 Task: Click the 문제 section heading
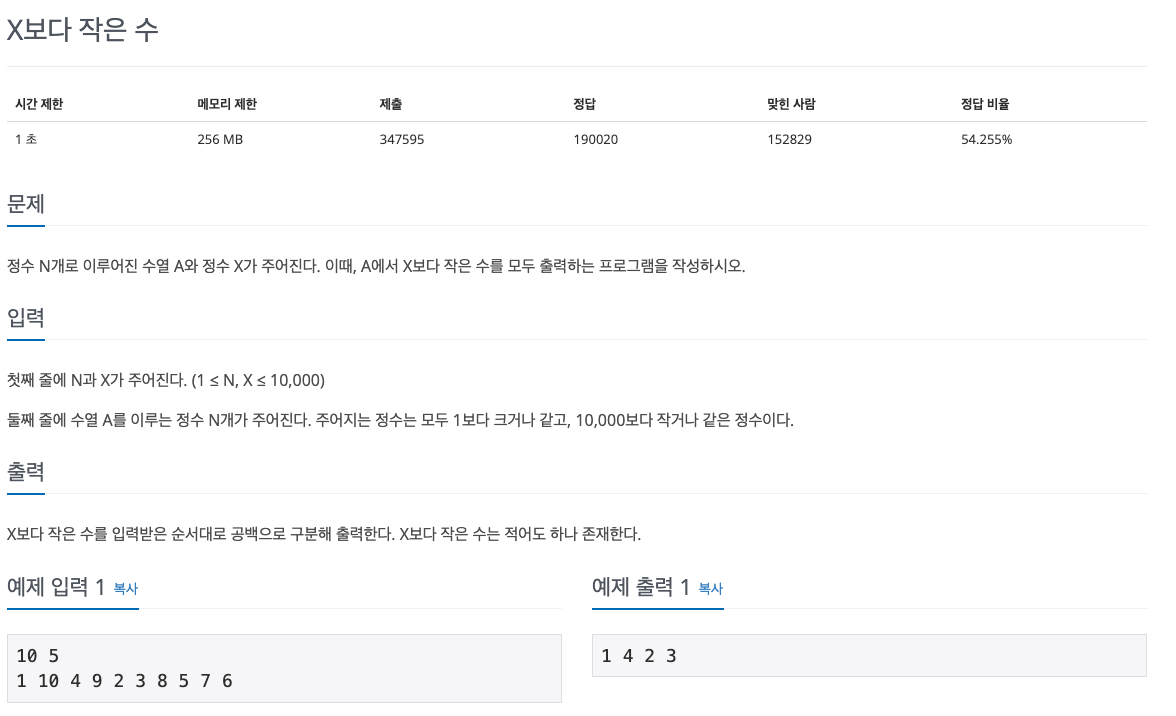tap(26, 204)
